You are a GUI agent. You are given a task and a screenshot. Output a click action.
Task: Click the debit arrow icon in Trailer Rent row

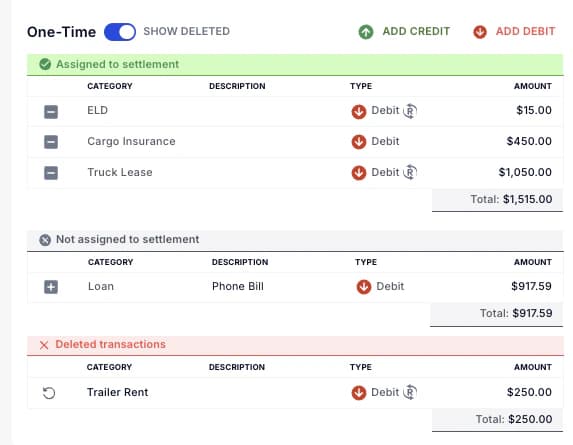359,393
